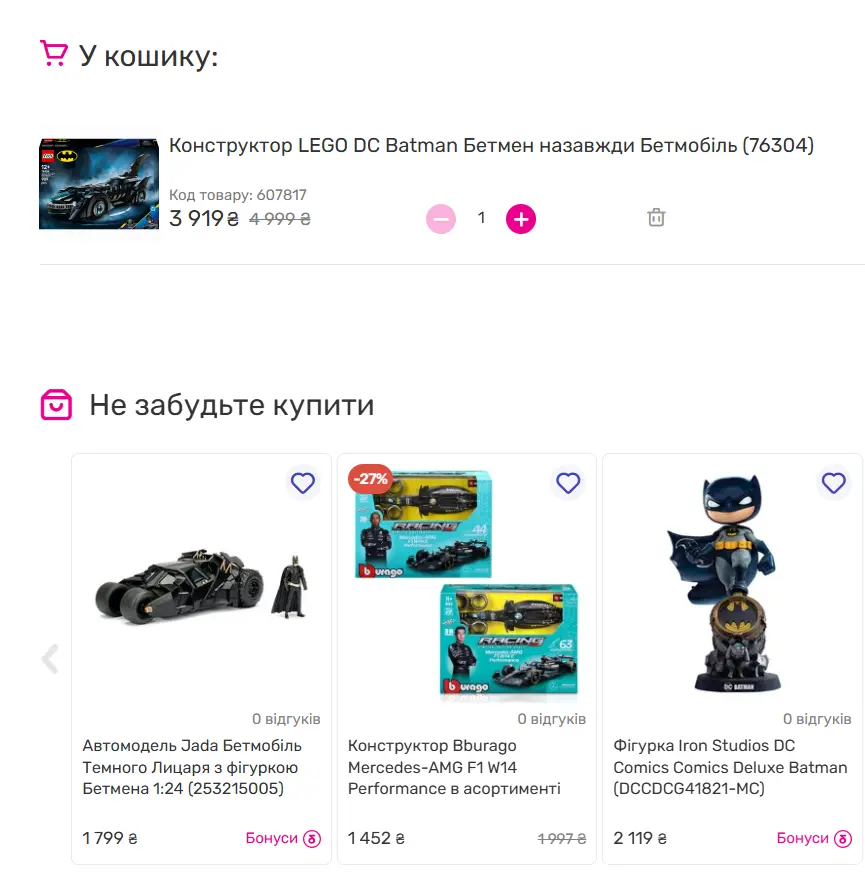
Task: Click the shopping bag icon by recommendations
Action: coord(56,404)
